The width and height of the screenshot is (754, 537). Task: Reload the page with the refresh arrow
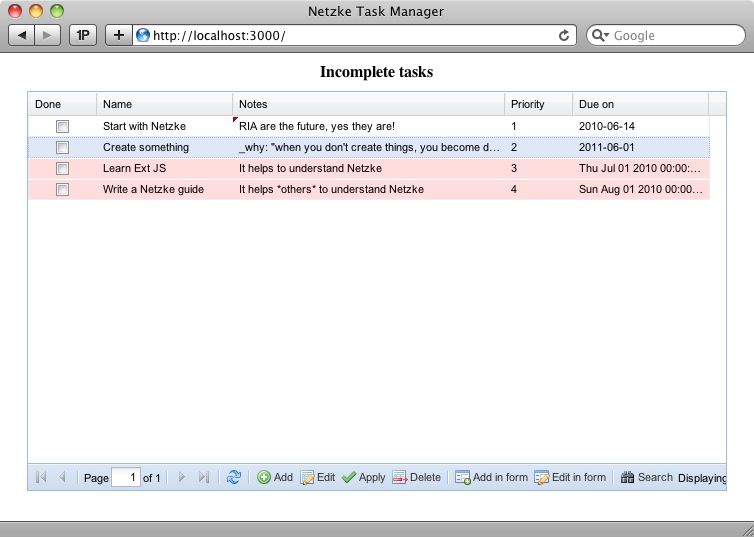pos(564,36)
